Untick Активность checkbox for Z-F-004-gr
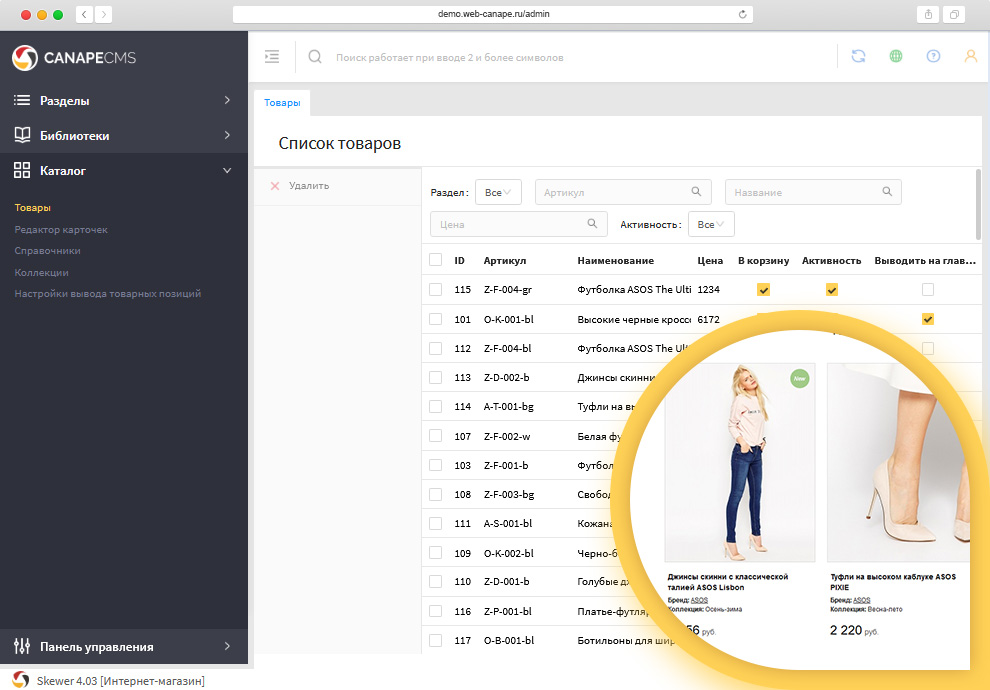The width and height of the screenshot is (990, 690). point(831,290)
